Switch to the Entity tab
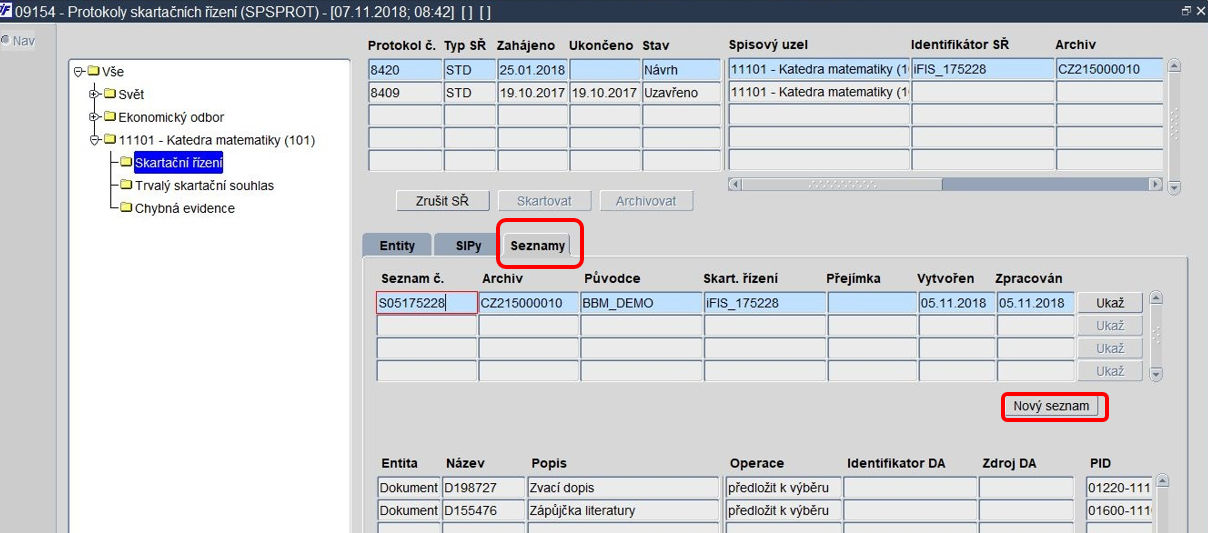The height and width of the screenshot is (533, 1208). pyautogui.click(x=397, y=245)
